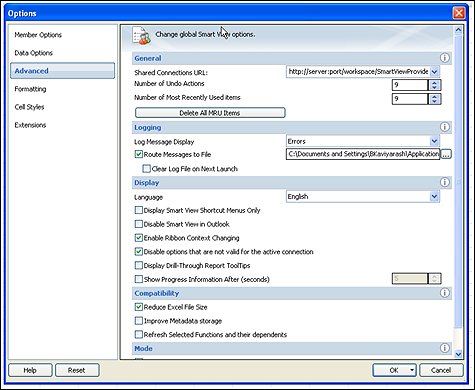Click the General section heading
Image resolution: width=475 pixels, height=390 pixels.
[148, 58]
